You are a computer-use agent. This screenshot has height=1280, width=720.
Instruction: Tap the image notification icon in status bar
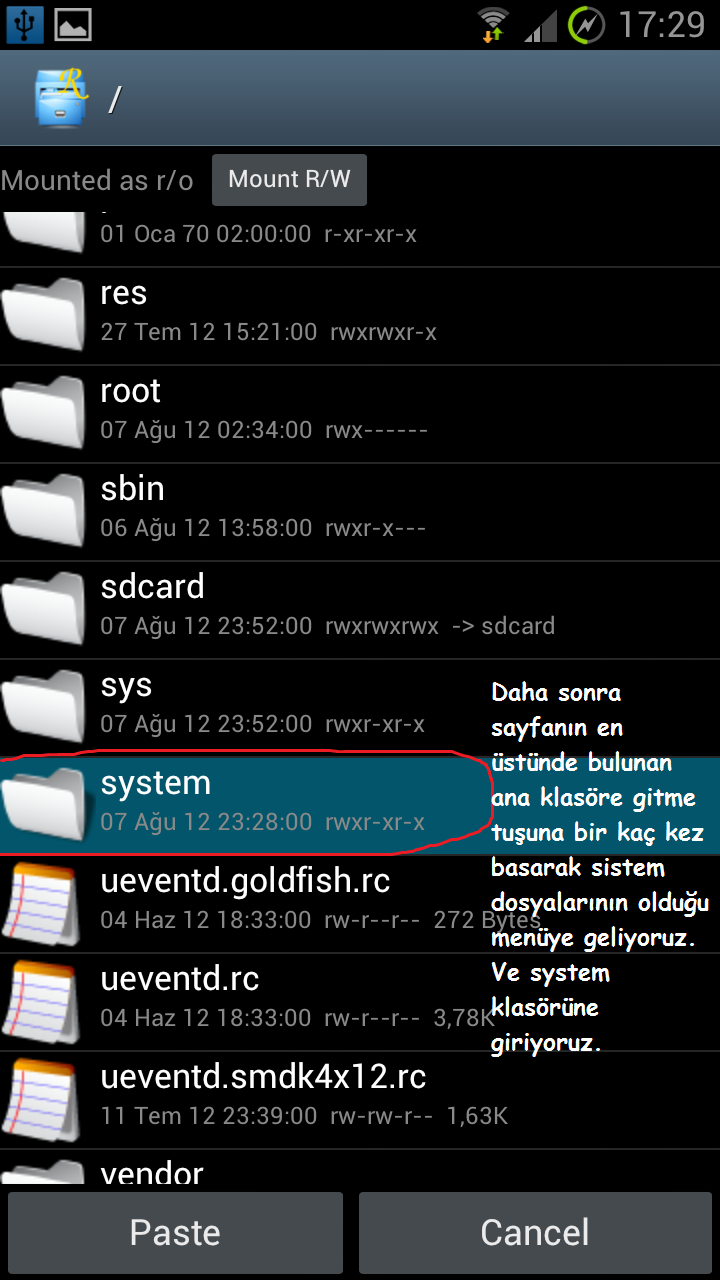[74, 24]
